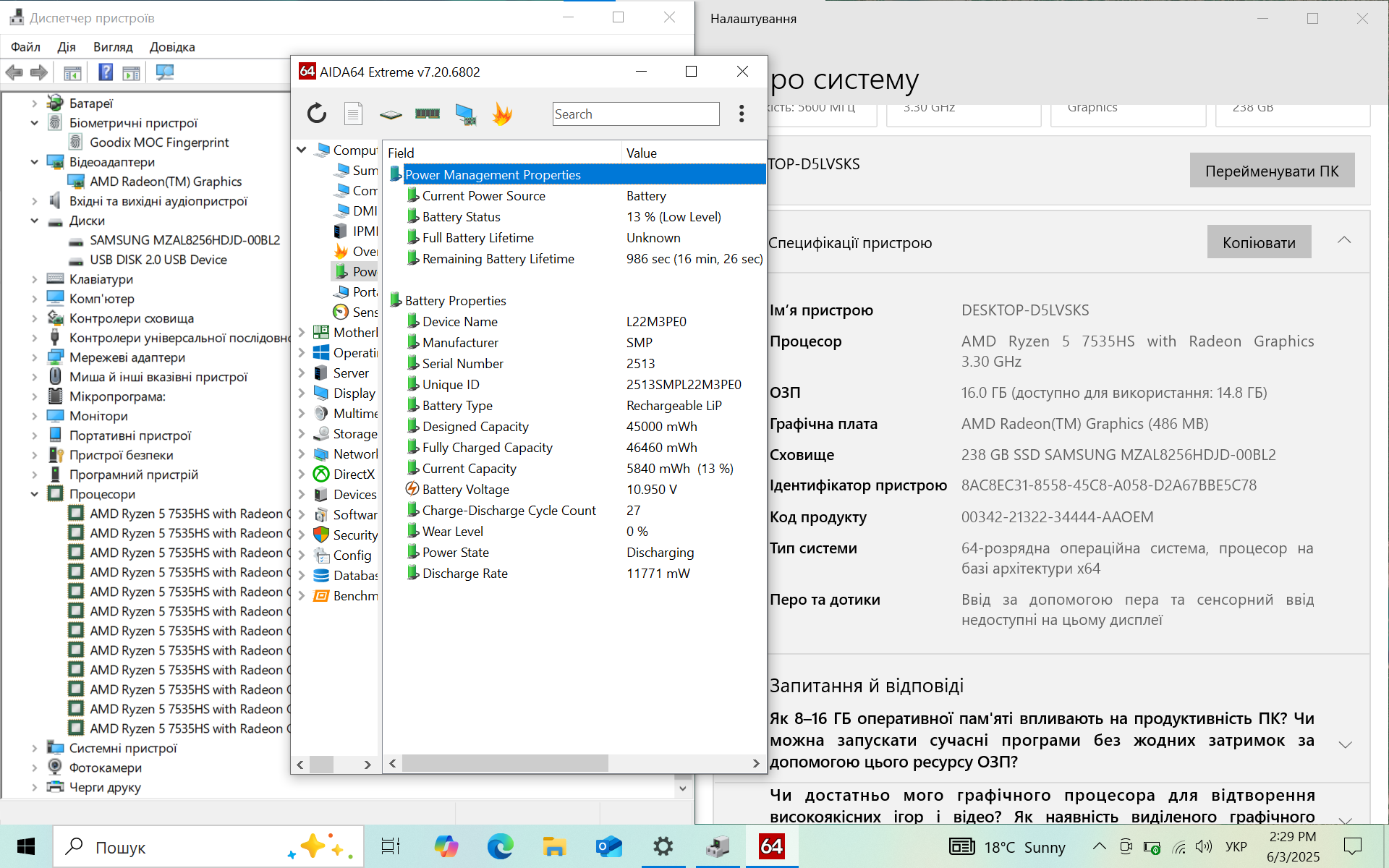Select the Sensor item in AIDA64 tree
Viewport: 1389px width, 868px height.
(356, 312)
